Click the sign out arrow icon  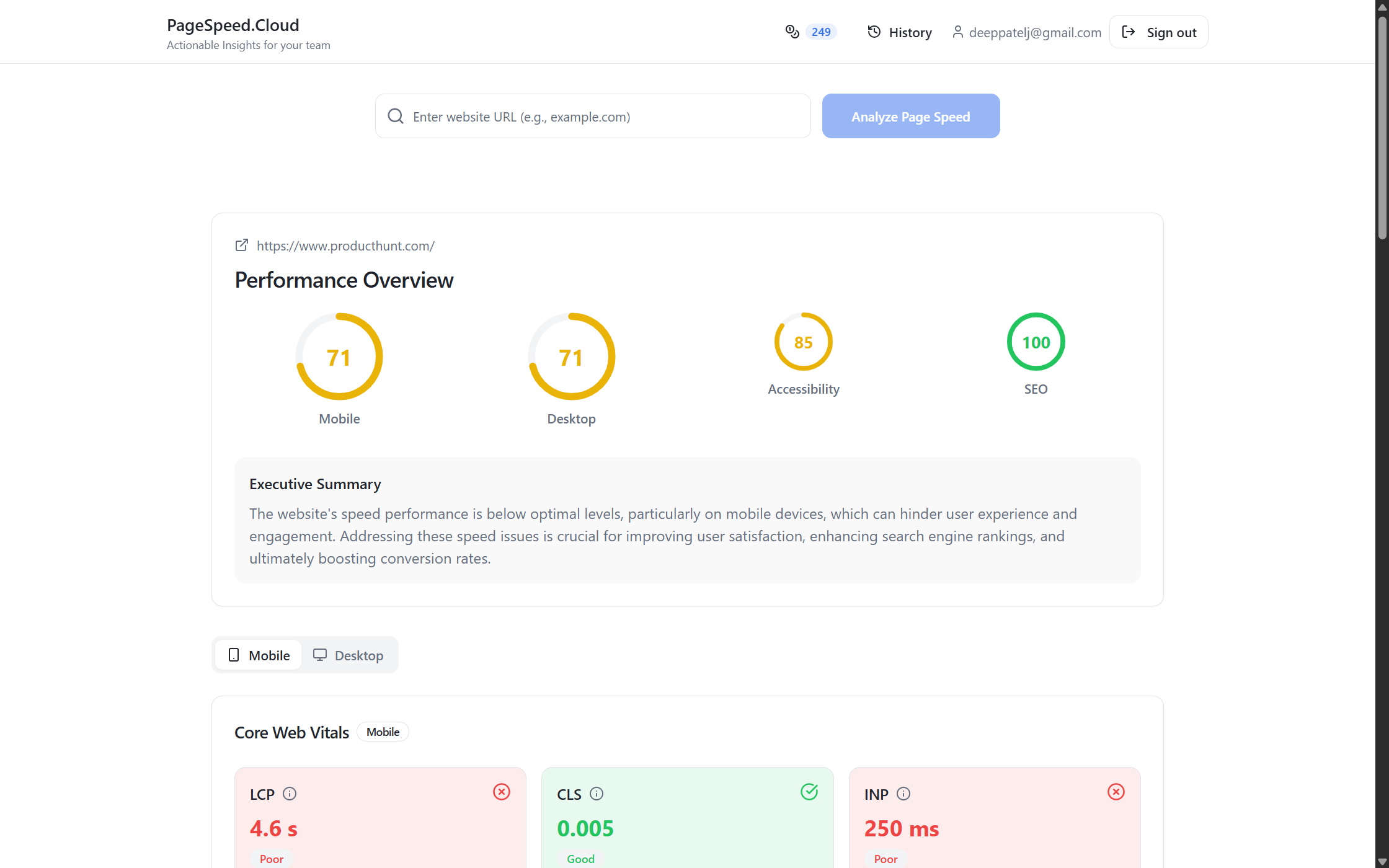pyautogui.click(x=1129, y=31)
